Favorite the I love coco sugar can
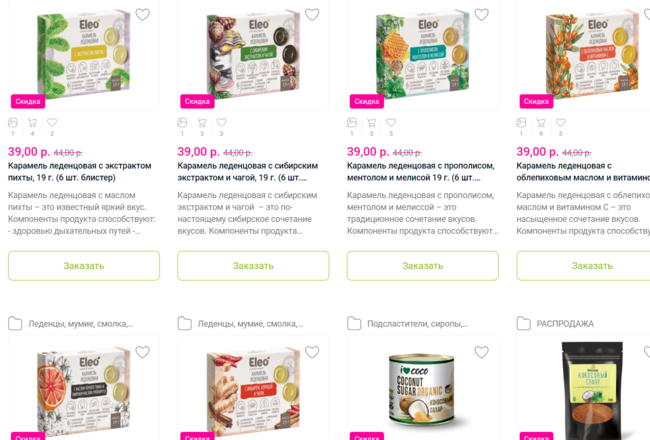The width and height of the screenshot is (650, 440). tap(481, 352)
